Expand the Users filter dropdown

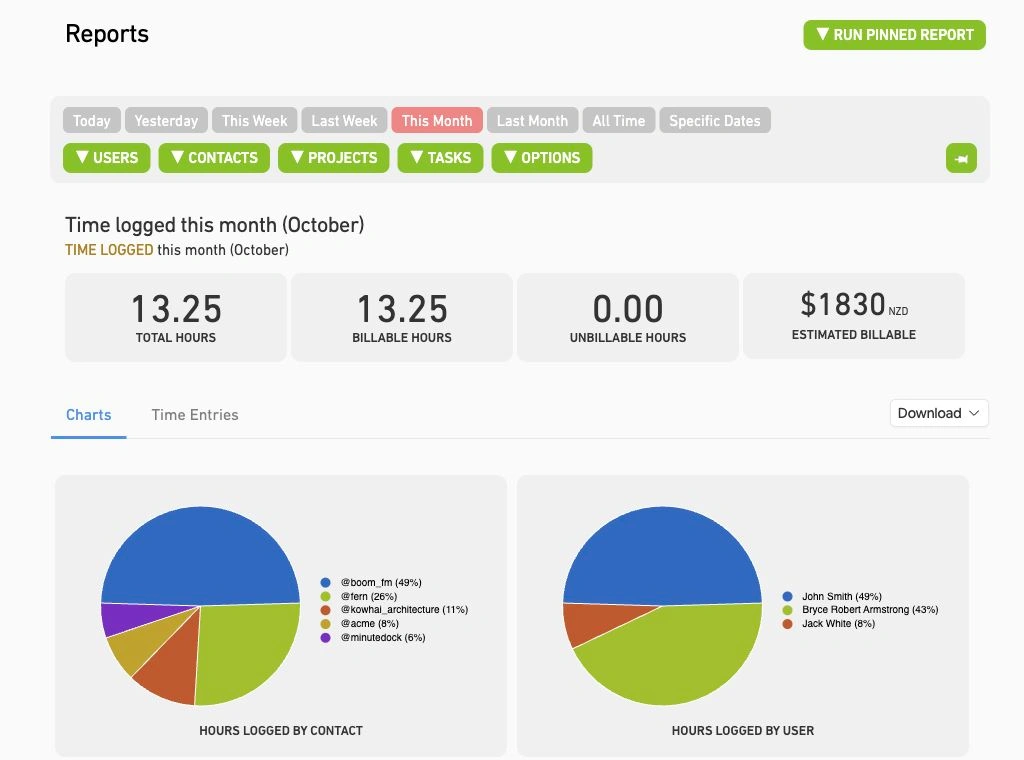[x=106, y=158]
